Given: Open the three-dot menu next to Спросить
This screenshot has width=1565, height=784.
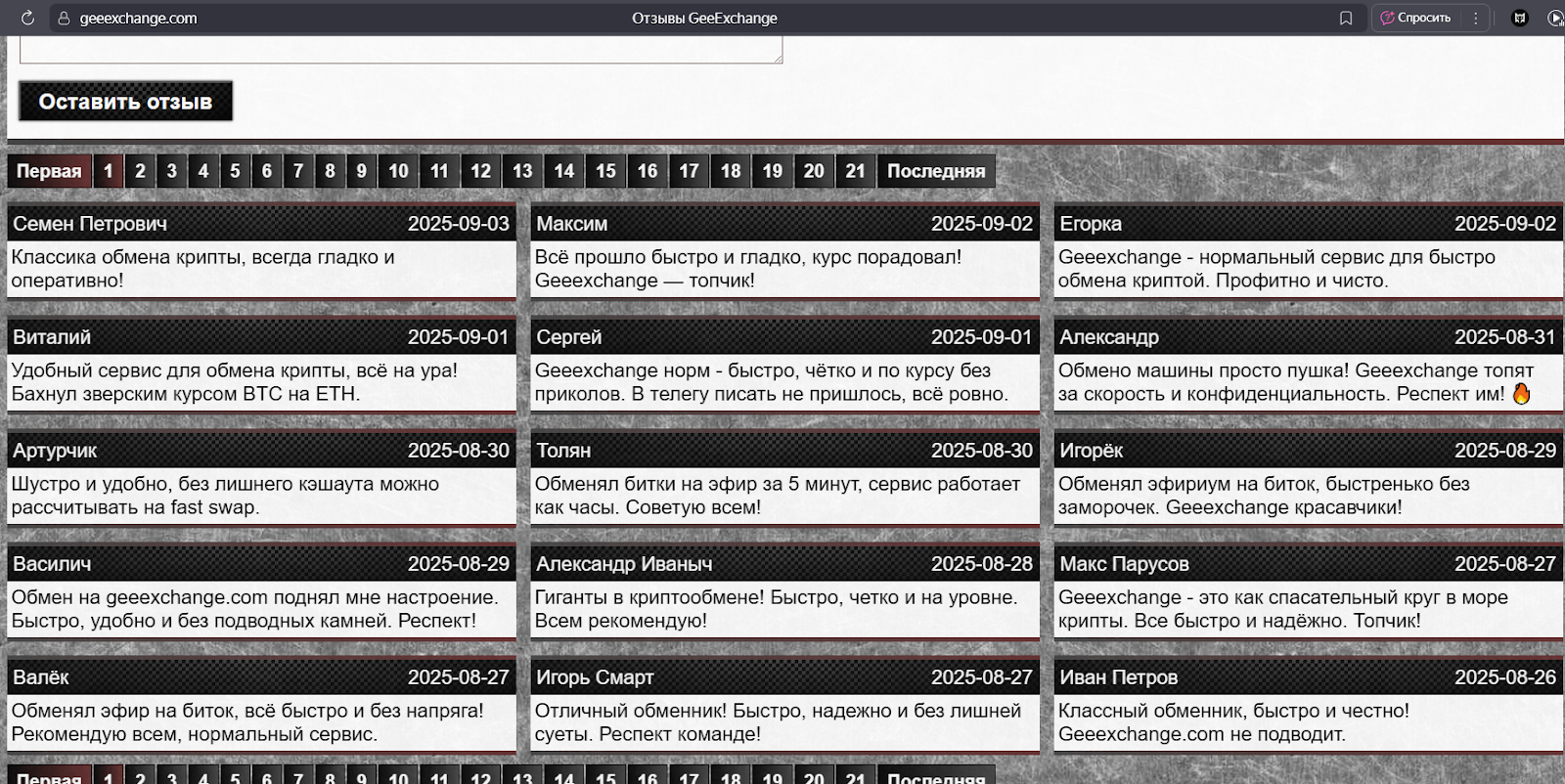Looking at the screenshot, I should pyautogui.click(x=1476, y=18).
